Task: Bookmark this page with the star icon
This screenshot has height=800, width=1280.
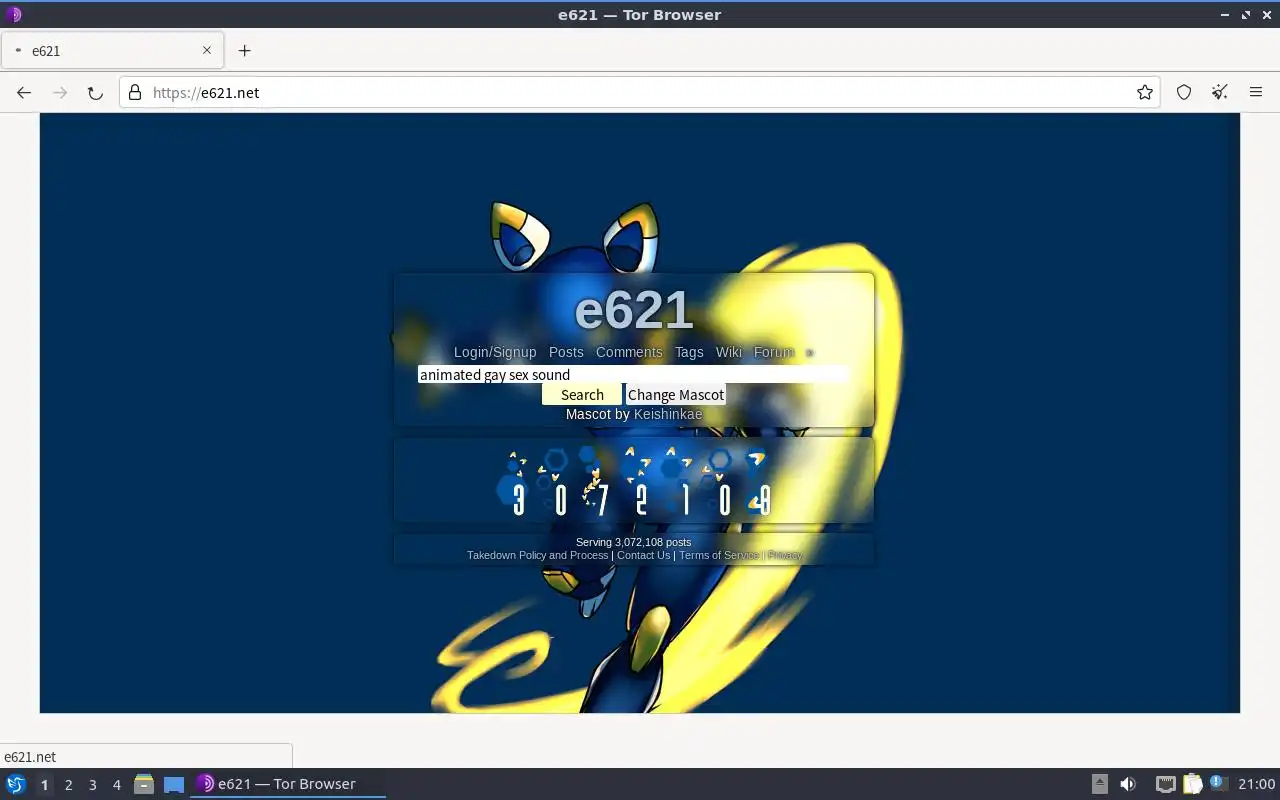Action: (1145, 92)
